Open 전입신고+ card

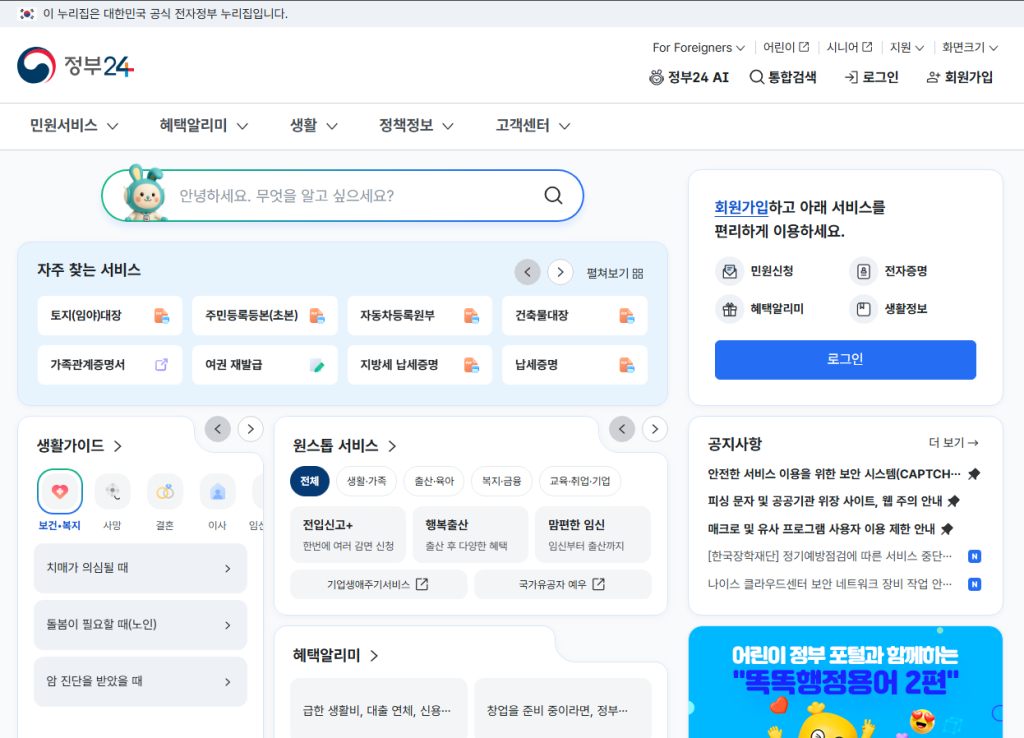click(348, 534)
